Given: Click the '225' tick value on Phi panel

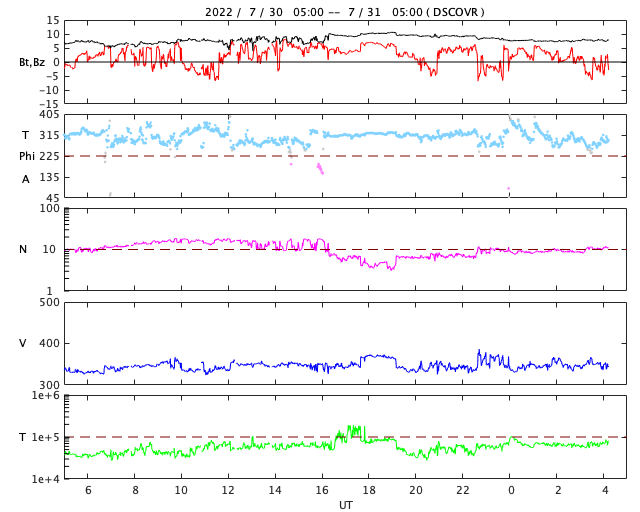Looking at the screenshot, I should (49, 156).
